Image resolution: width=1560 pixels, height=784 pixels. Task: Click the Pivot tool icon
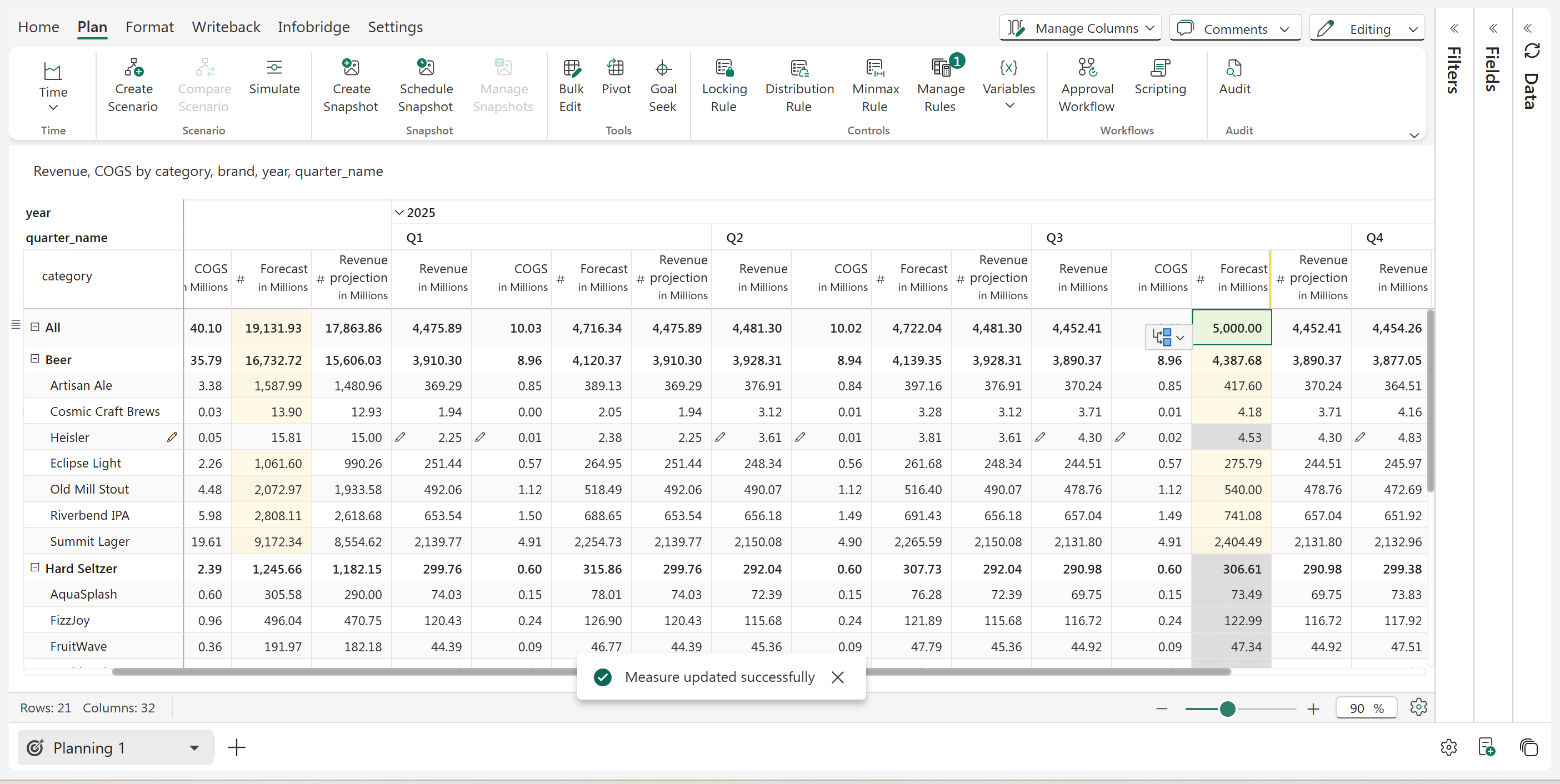[616, 68]
